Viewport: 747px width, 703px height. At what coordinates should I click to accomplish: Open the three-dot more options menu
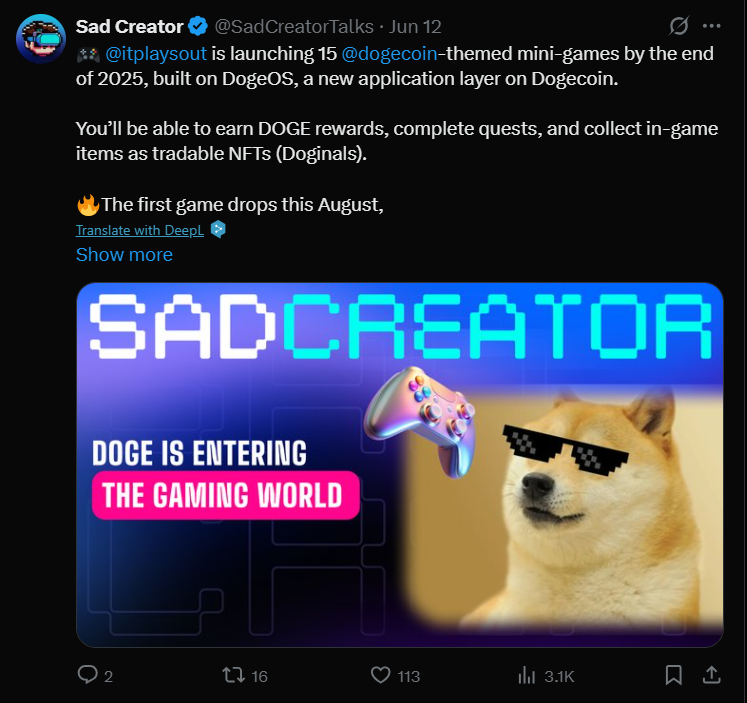coord(712,26)
